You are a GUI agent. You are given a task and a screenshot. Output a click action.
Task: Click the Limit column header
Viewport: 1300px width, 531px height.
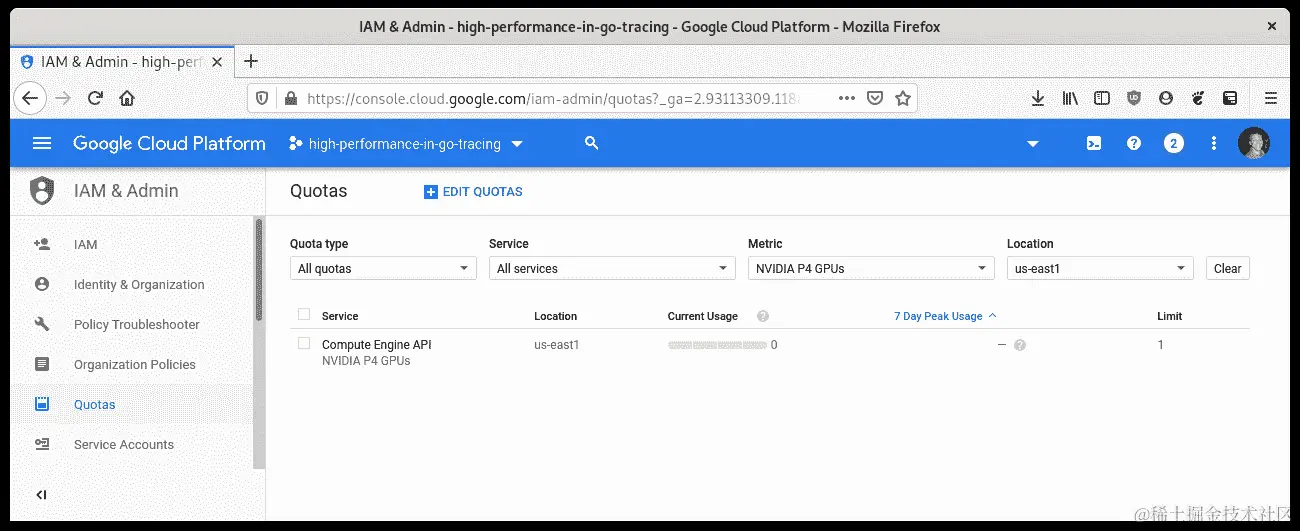tap(1169, 316)
